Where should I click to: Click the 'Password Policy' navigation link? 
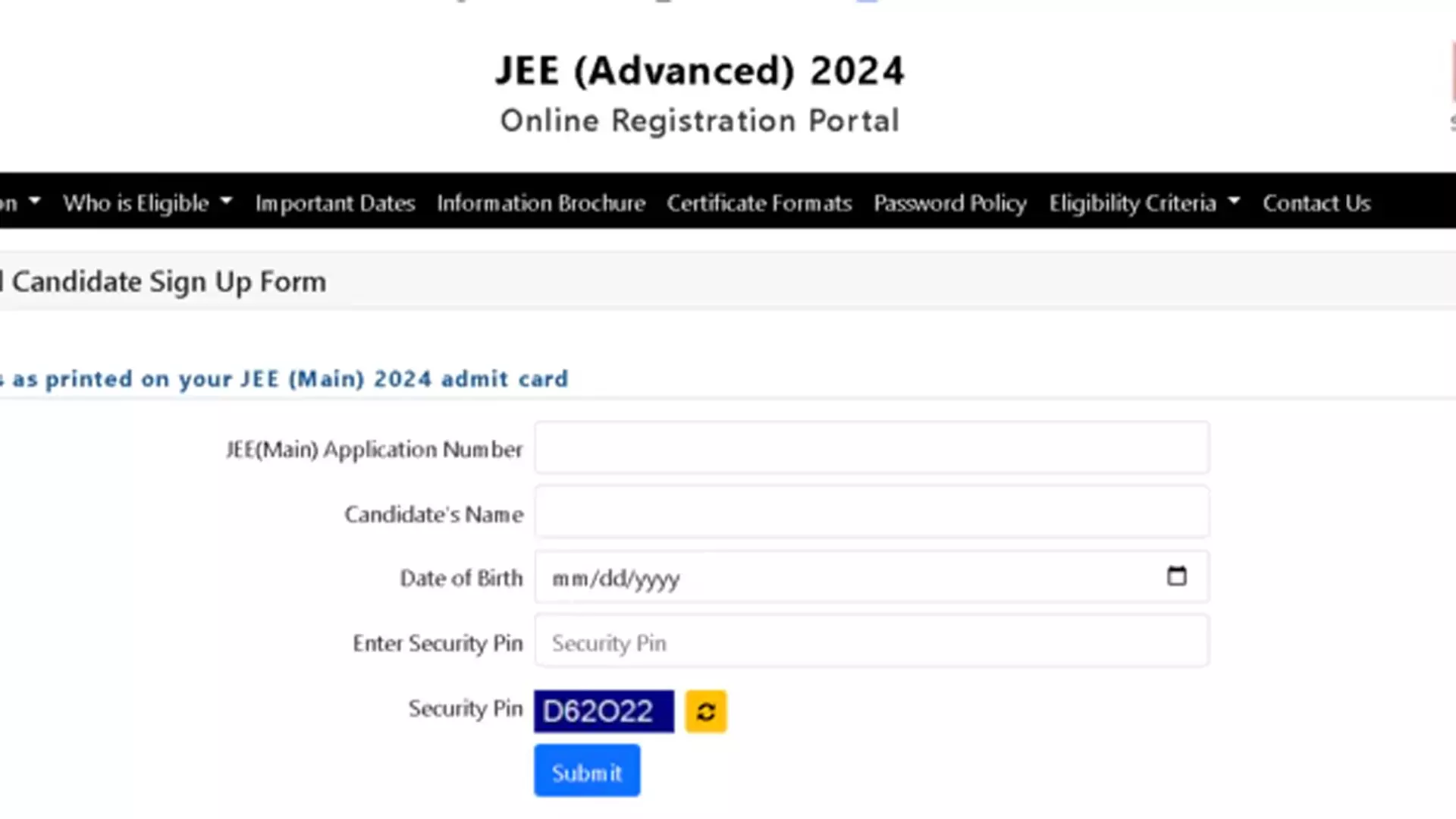click(950, 202)
